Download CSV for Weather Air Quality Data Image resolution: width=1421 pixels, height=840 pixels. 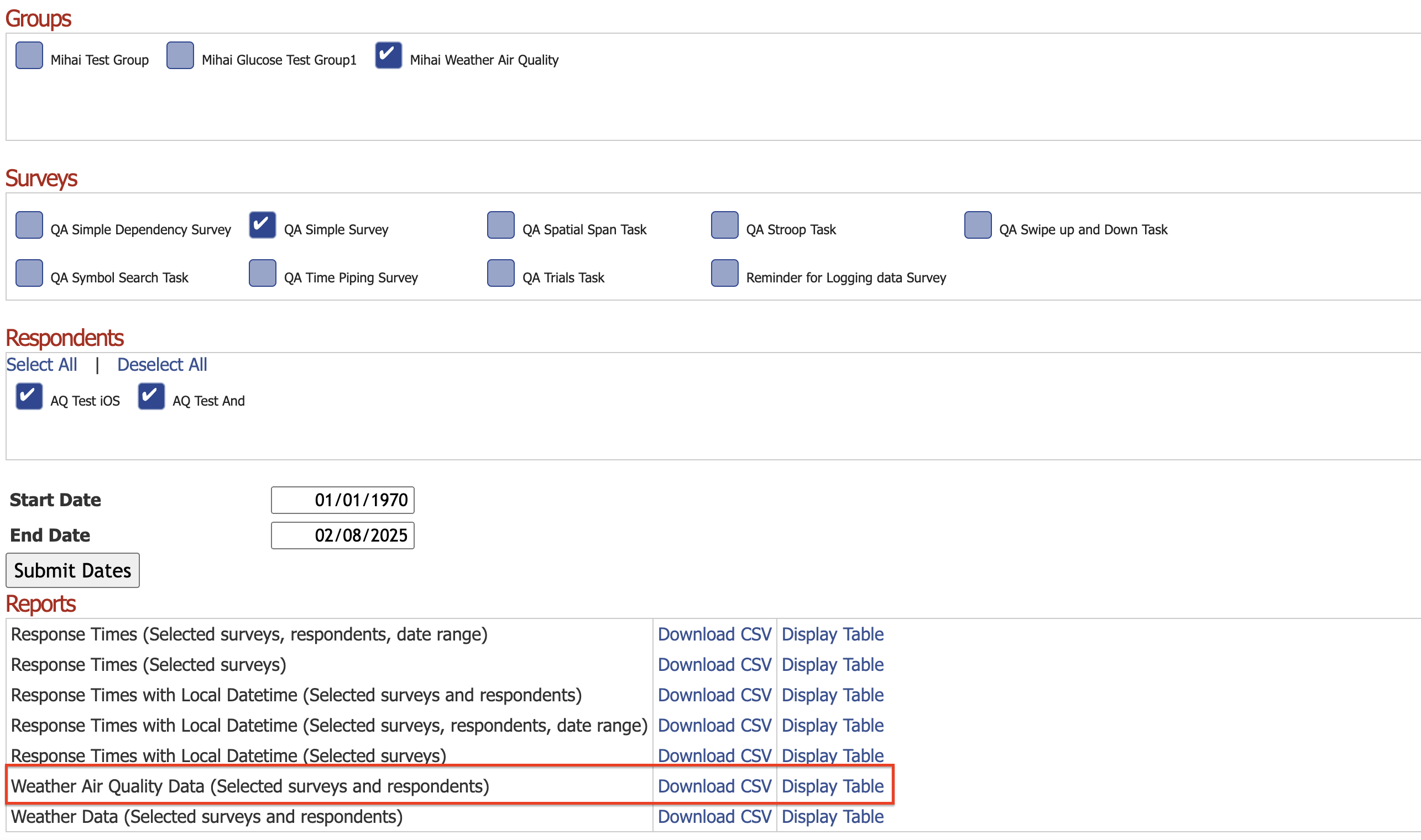tap(714, 786)
